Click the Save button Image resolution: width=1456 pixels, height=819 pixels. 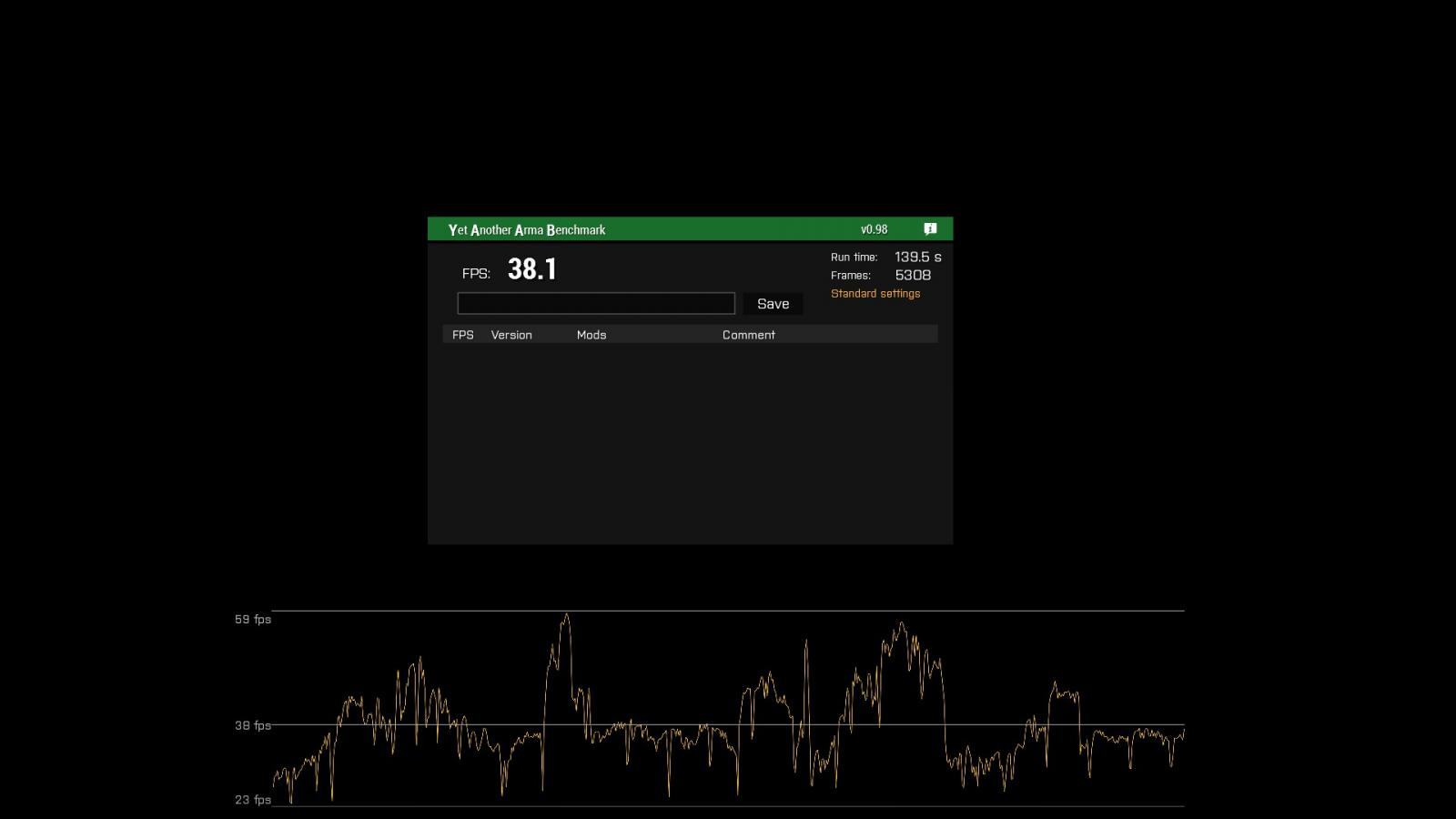pyautogui.click(x=773, y=304)
